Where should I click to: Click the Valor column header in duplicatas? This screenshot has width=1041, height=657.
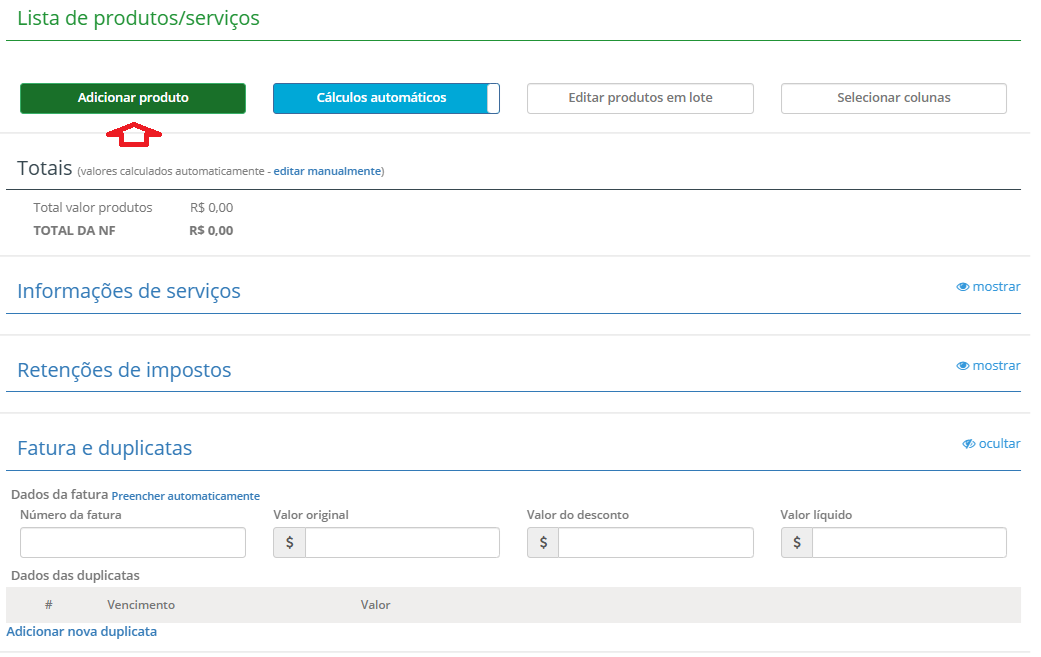[375, 605]
